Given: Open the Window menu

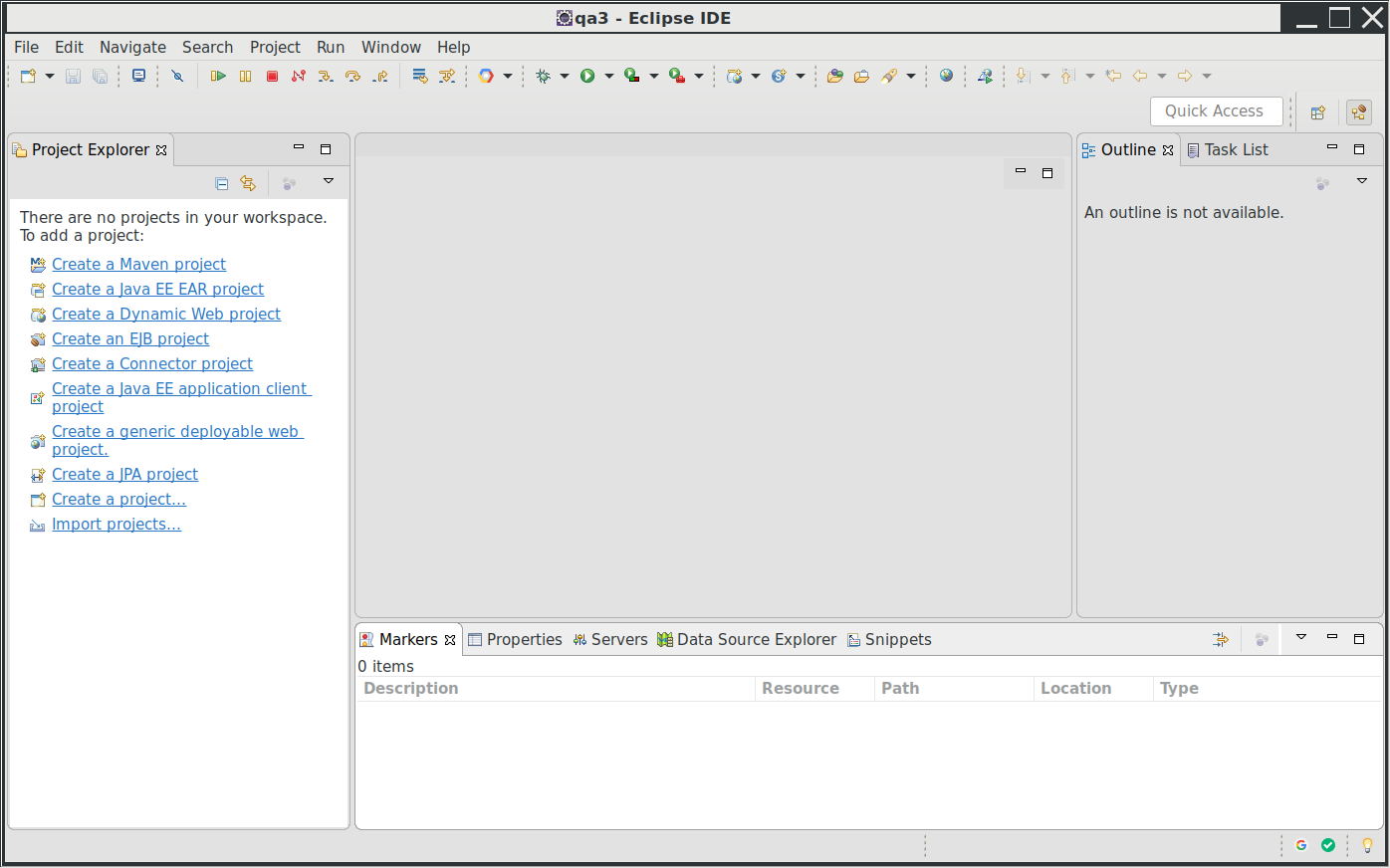Looking at the screenshot, I should [390, 47].
